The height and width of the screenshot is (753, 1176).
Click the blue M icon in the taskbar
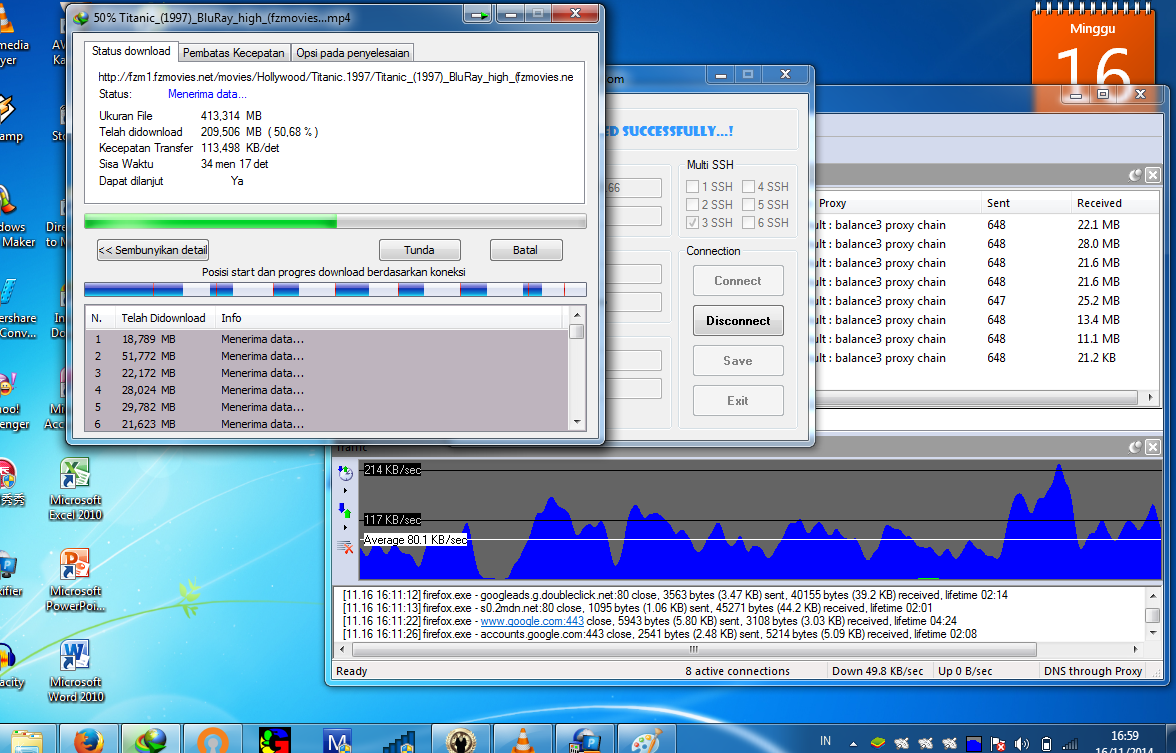click(337, 741)
